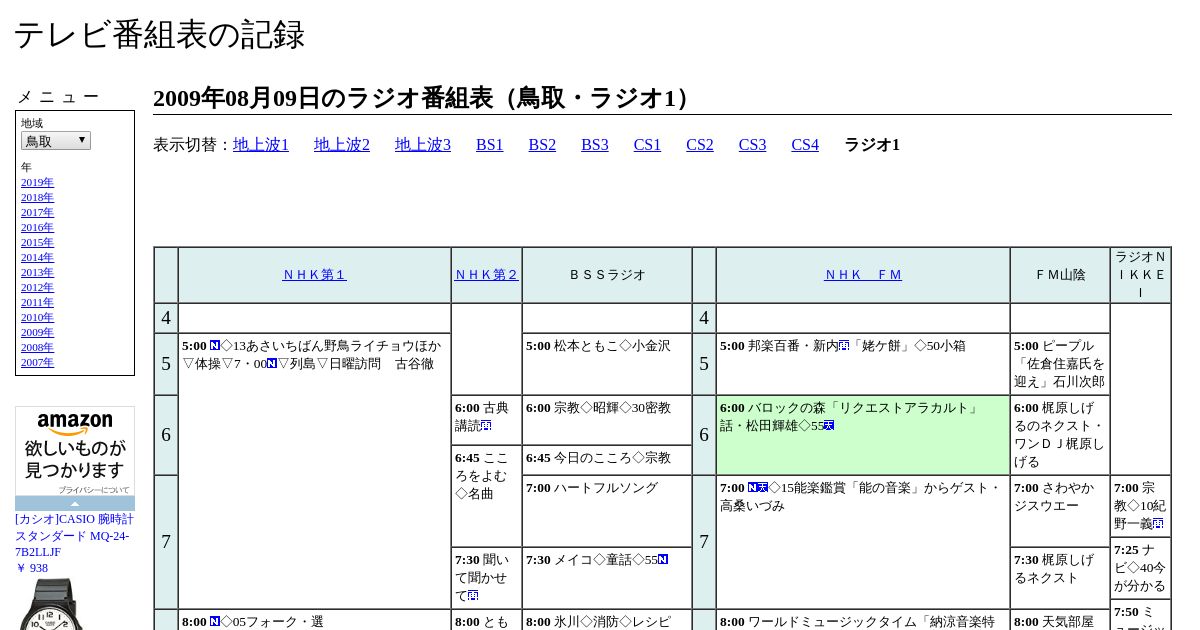1200x630 pixels.
Task: Open the ＮＨＫ ＦＭ channel header link
Action: click(x=863, y=275)
